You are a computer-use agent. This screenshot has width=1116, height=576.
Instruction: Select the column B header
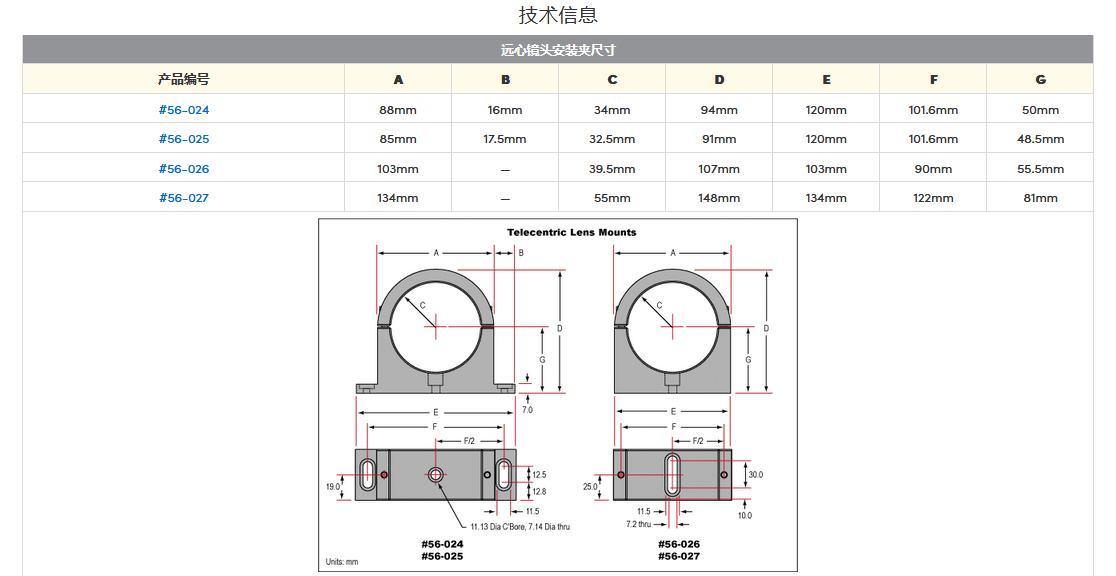point(505,79)
